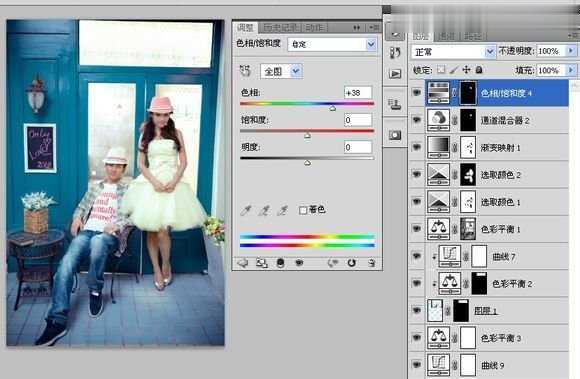580x379 pixels.
Task: Open the collapsed Masks panel icon
Action: pos(395,135)
